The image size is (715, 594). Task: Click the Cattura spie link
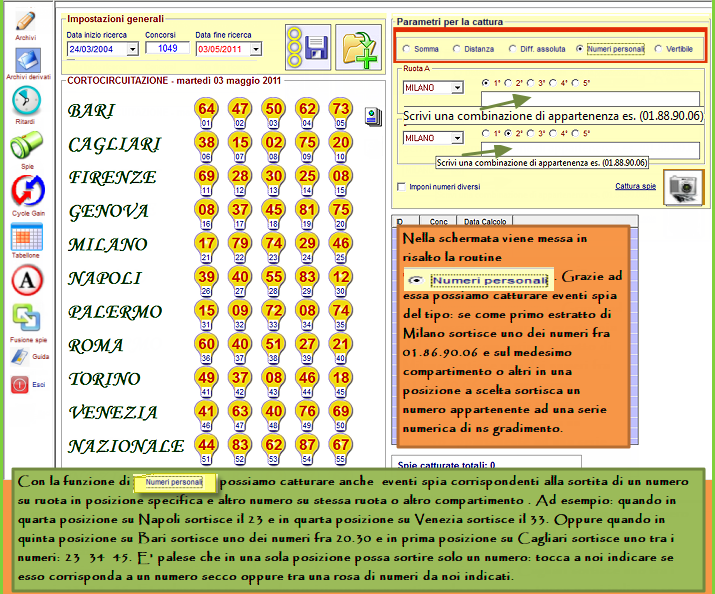[636, 186]
